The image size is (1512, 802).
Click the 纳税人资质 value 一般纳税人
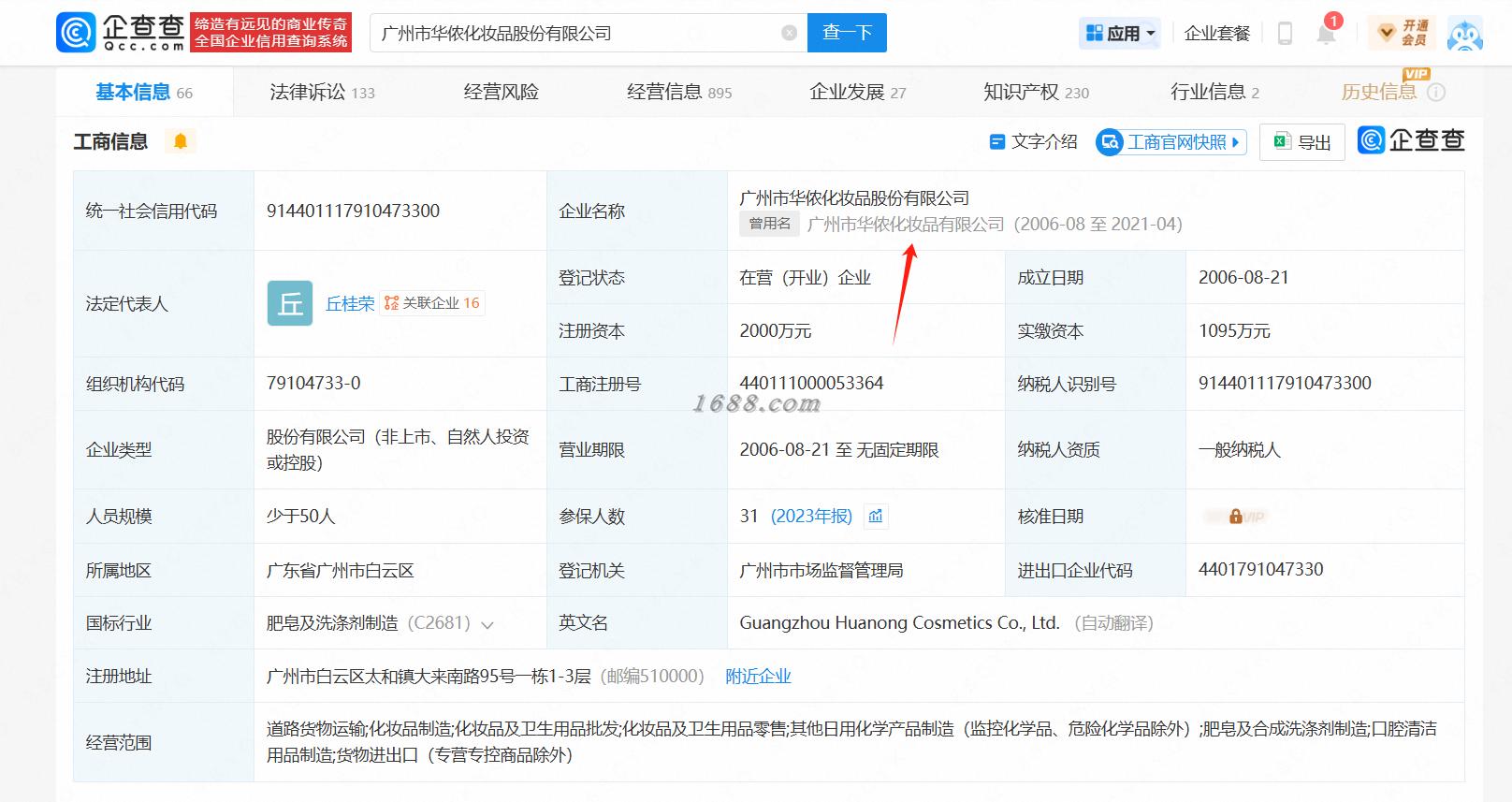pos(1239,449)
